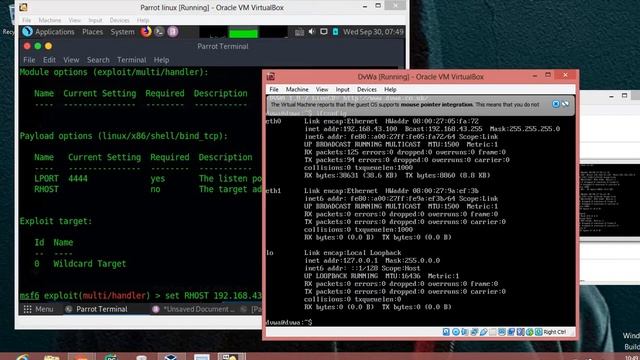Click the Right Ctrl host key label
640x360 pixels.
[x=555, y=332]
